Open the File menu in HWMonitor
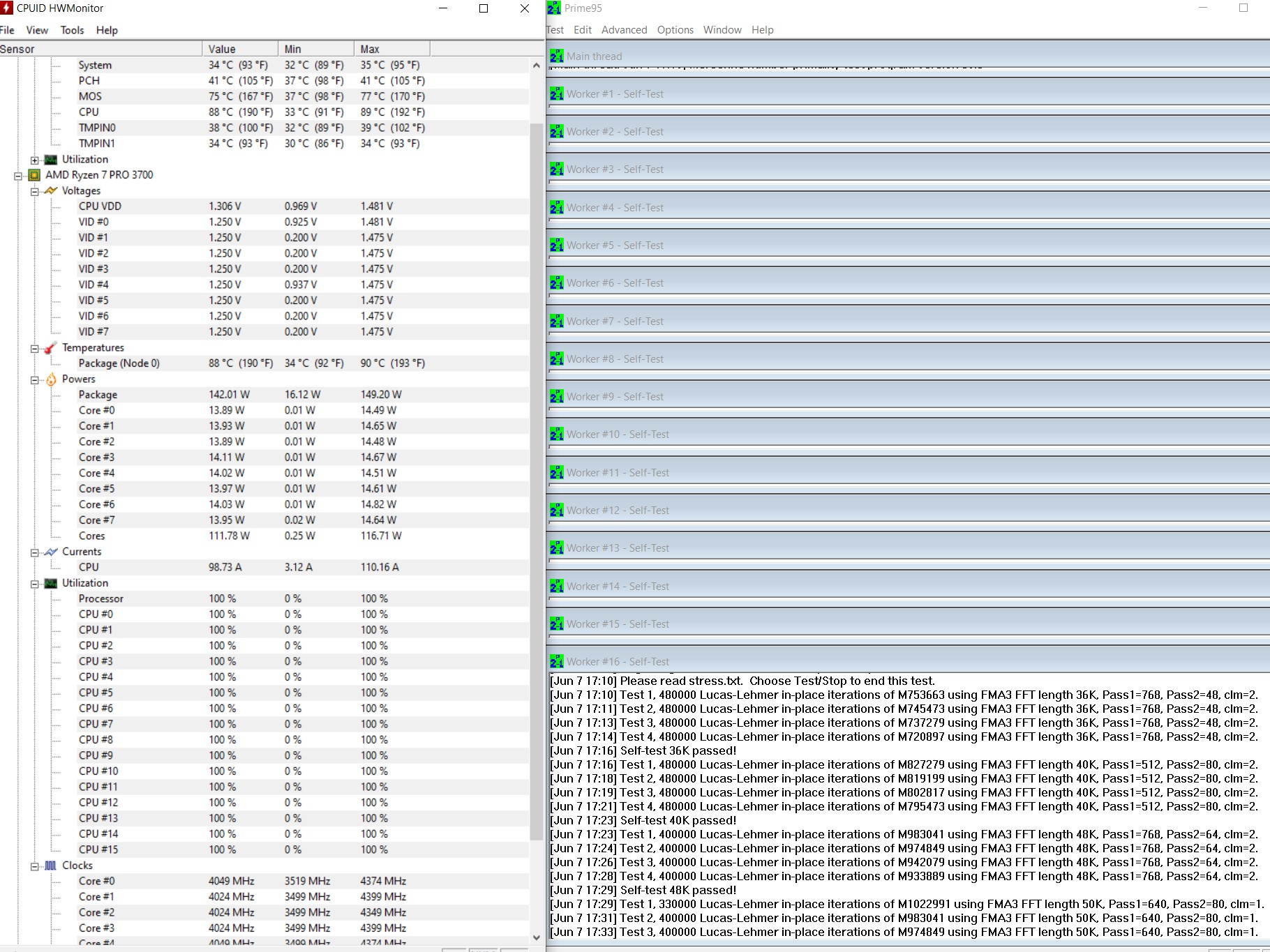 (7, 30)
